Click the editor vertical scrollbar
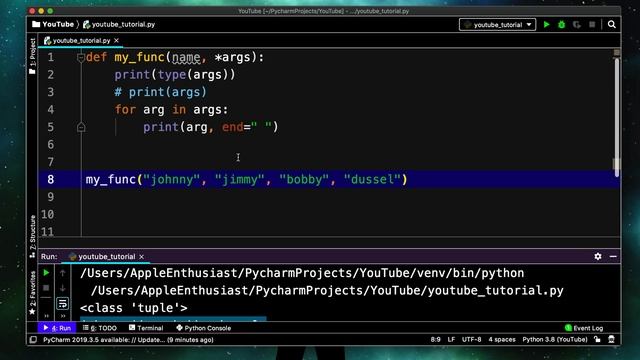 (616, 118)
